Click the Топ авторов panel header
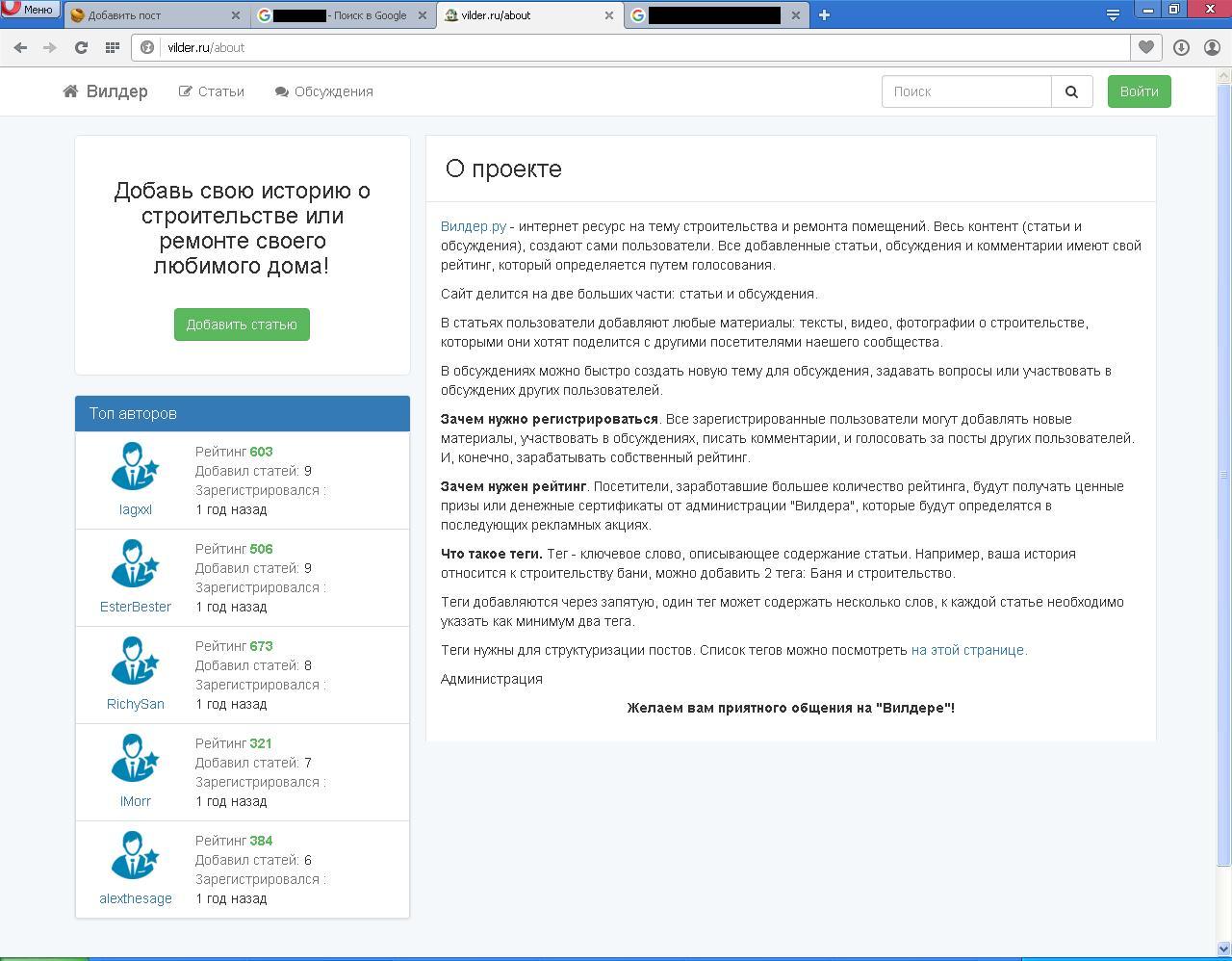This screenshot has height=961, width=1232. point(243,413)
